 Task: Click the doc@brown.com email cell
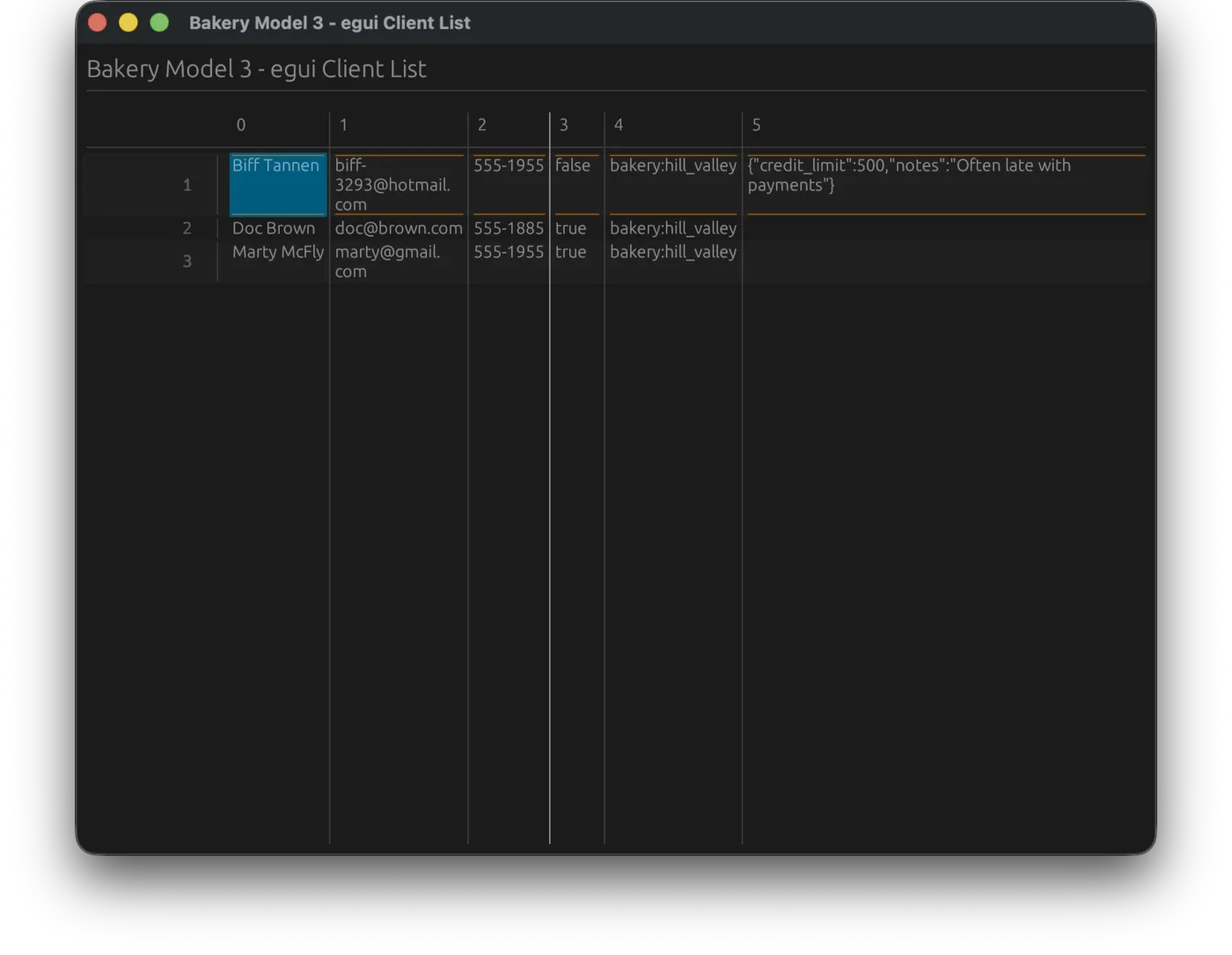tap(399, 228)
